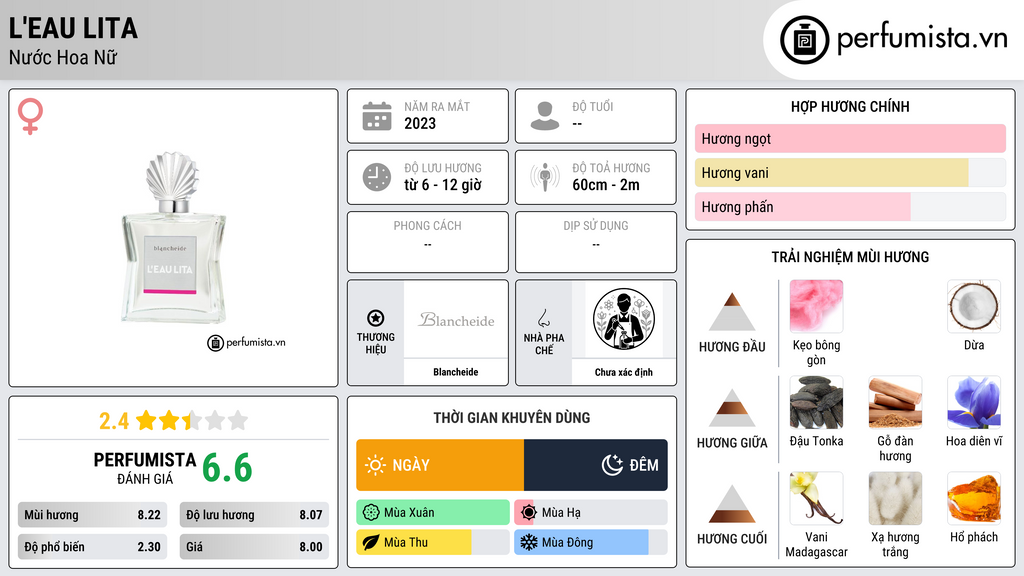This screenshot has height=576, width=1024.
Task: Click the Hương Giữa pyramid icon
Action: pos(732,408)
